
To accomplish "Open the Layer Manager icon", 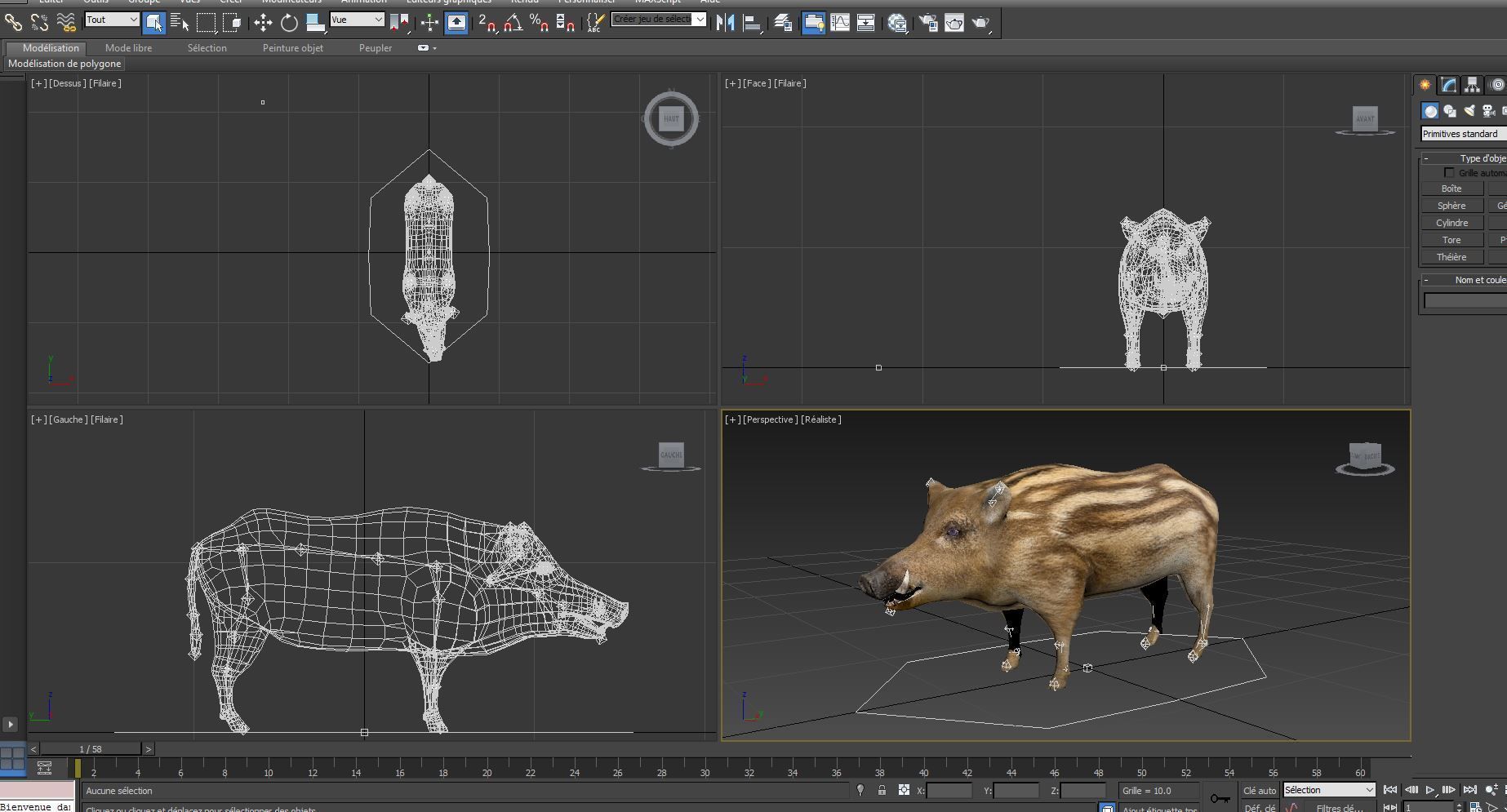I will click(783, 23).
